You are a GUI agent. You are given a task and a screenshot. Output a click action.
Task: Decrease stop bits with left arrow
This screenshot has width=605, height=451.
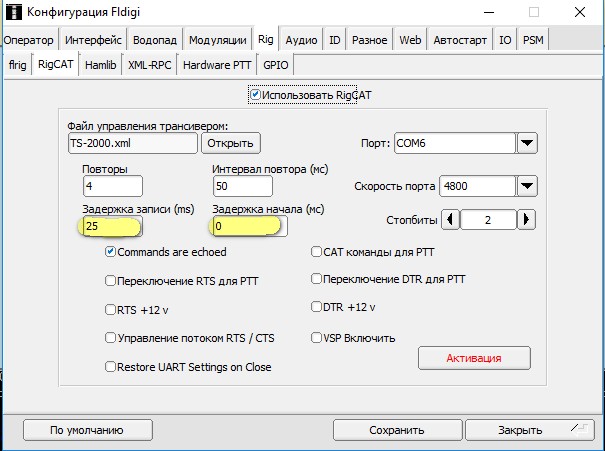[451, 220]
